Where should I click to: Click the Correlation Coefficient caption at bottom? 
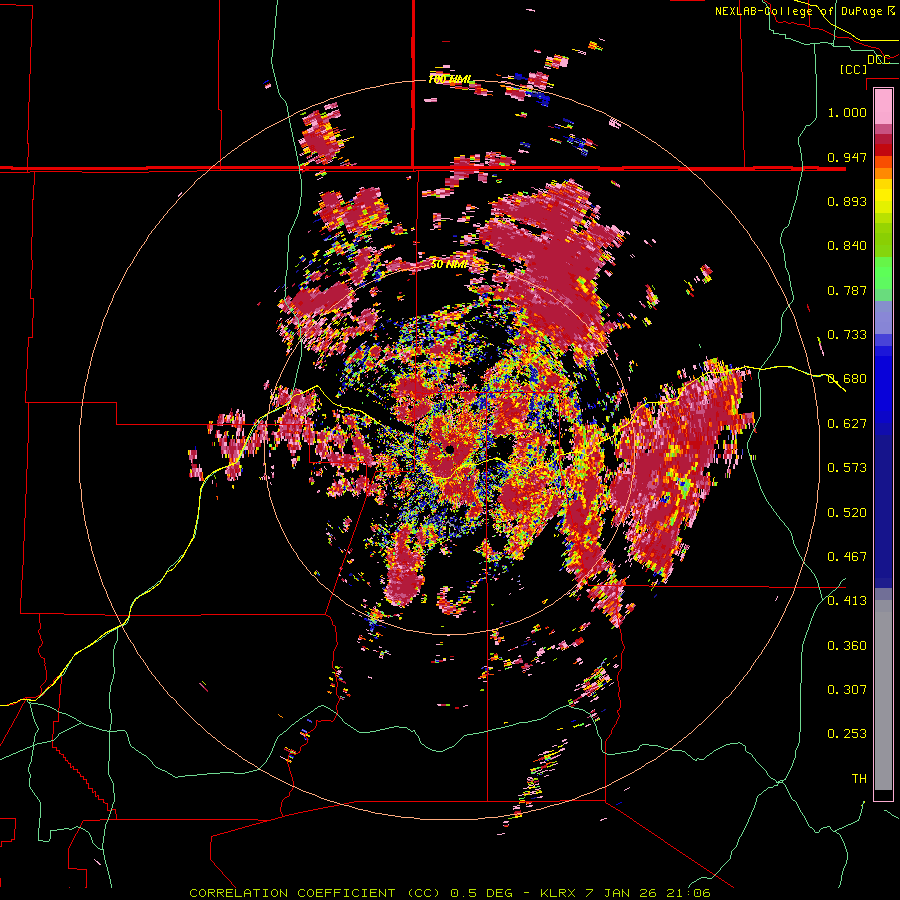[x=450, y=893]
